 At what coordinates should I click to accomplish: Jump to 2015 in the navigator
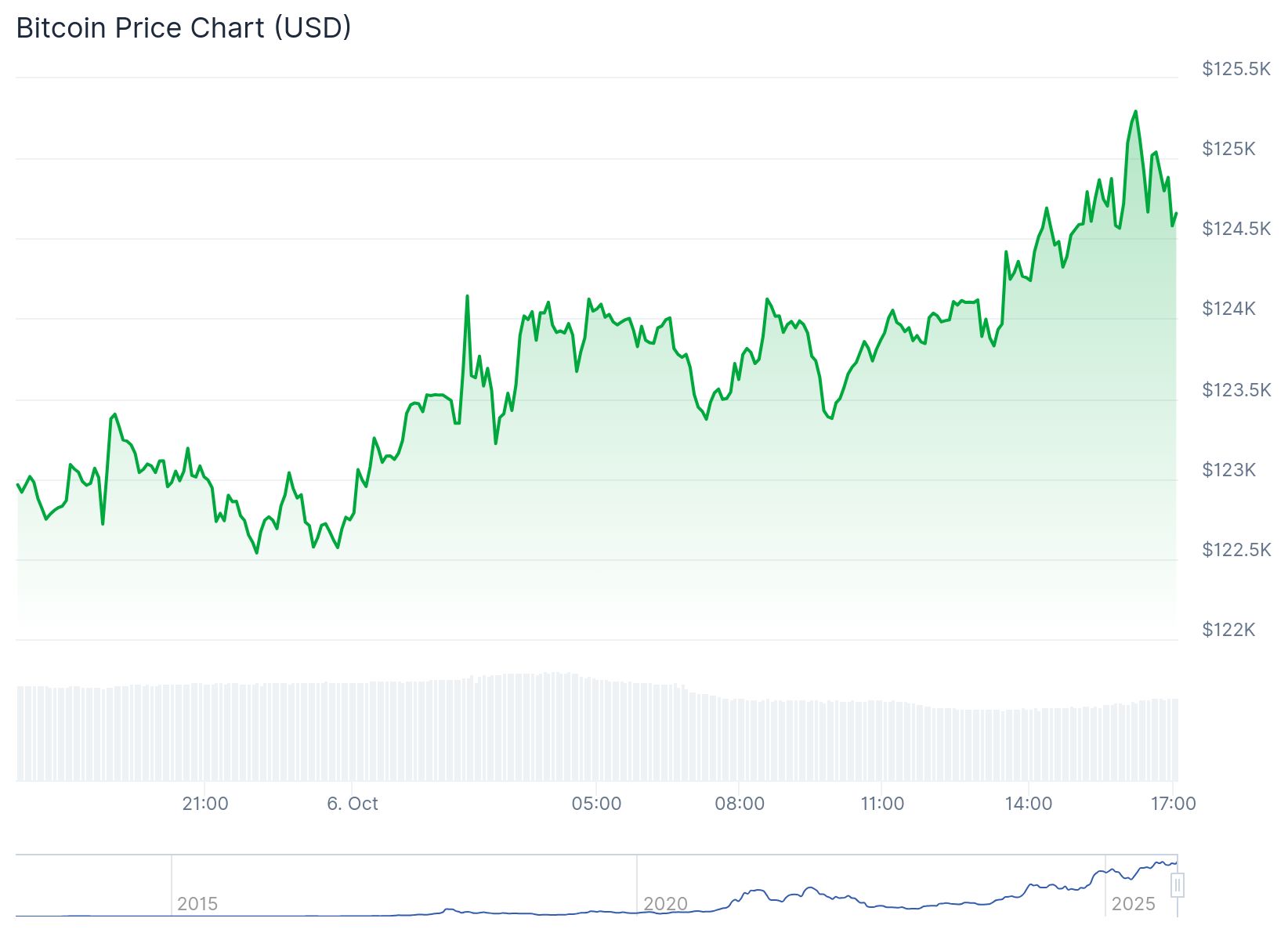point(197,904)
